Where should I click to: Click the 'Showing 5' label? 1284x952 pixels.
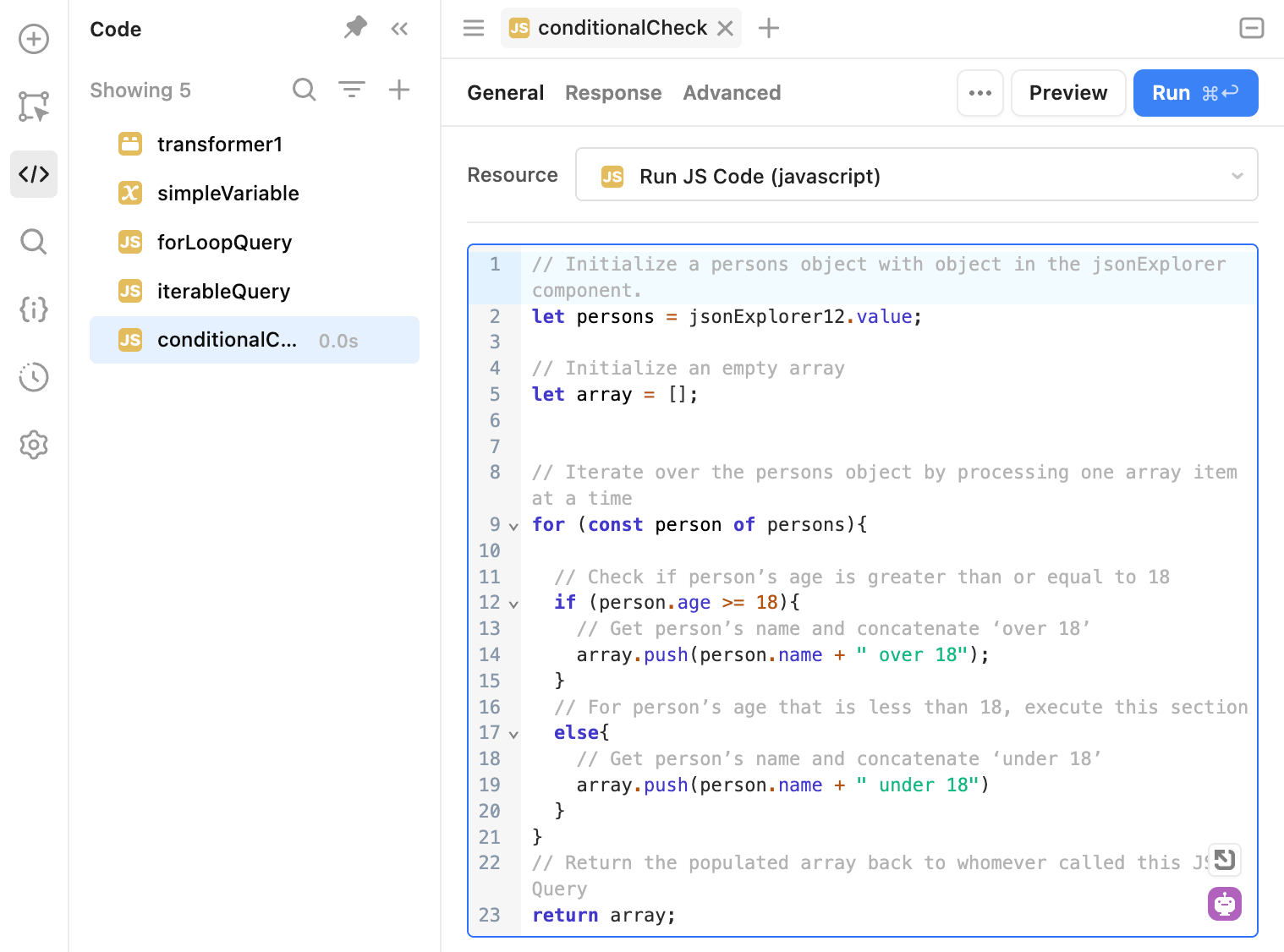[x=140, y=90]
